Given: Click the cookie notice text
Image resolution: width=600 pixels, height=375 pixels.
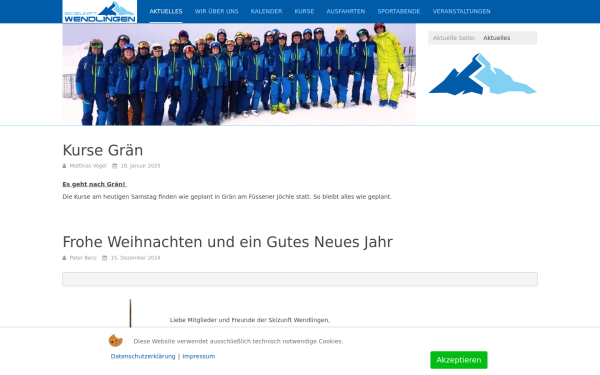Looking at the screenshot, I should (x=238, y=341).
